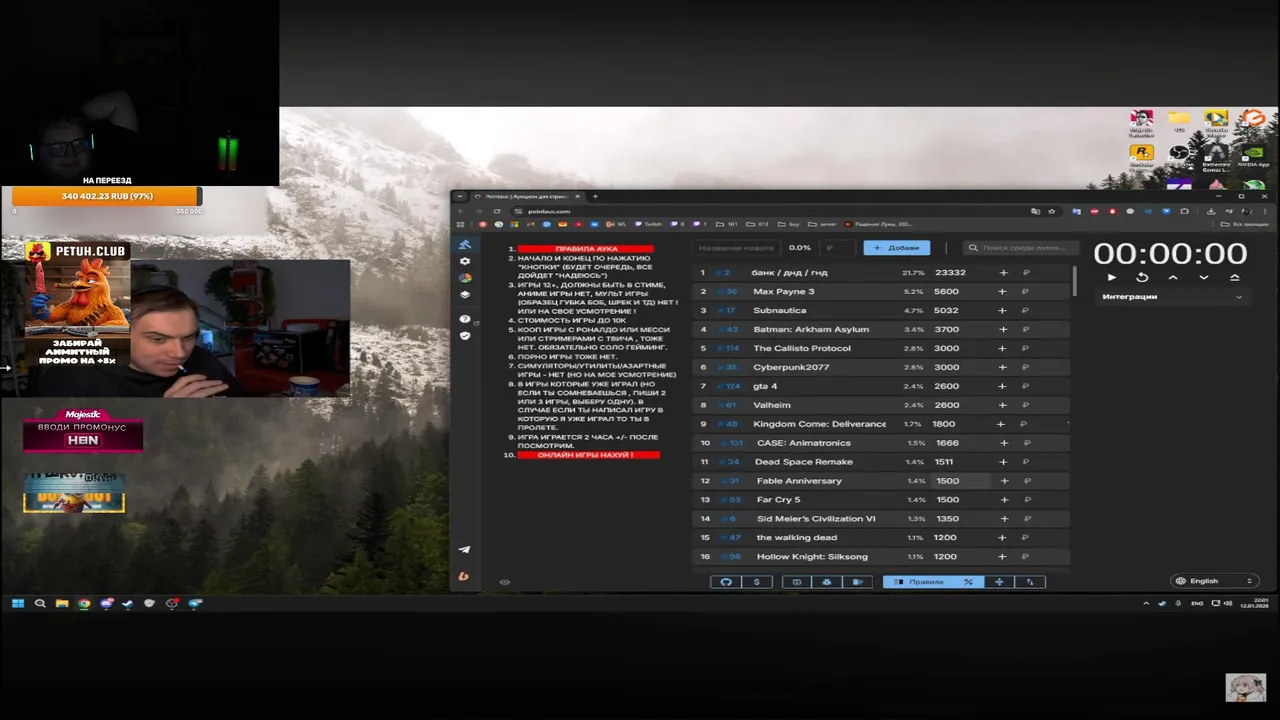Viewport: 1280px width, 720px height.
Task: Open a new browser tab with the plus
Action: (595, 196)
